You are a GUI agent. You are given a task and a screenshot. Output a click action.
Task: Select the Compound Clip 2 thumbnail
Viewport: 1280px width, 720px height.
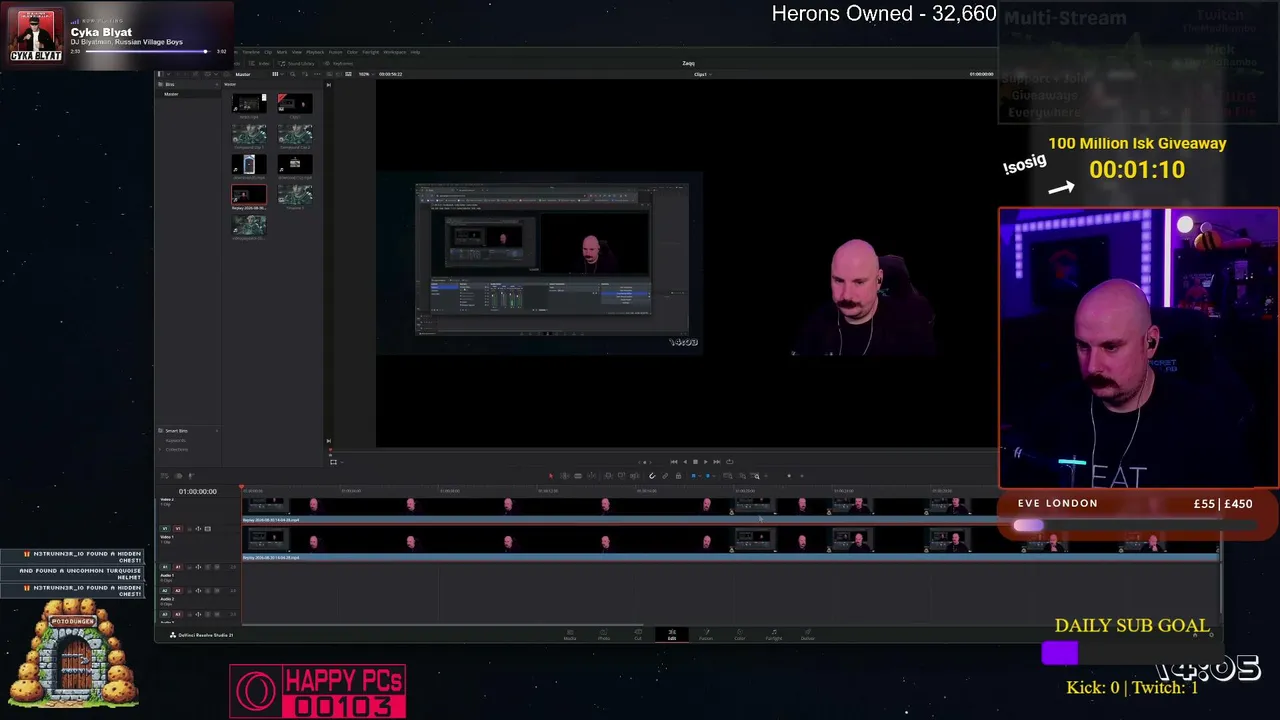click(x=295, y=134)
